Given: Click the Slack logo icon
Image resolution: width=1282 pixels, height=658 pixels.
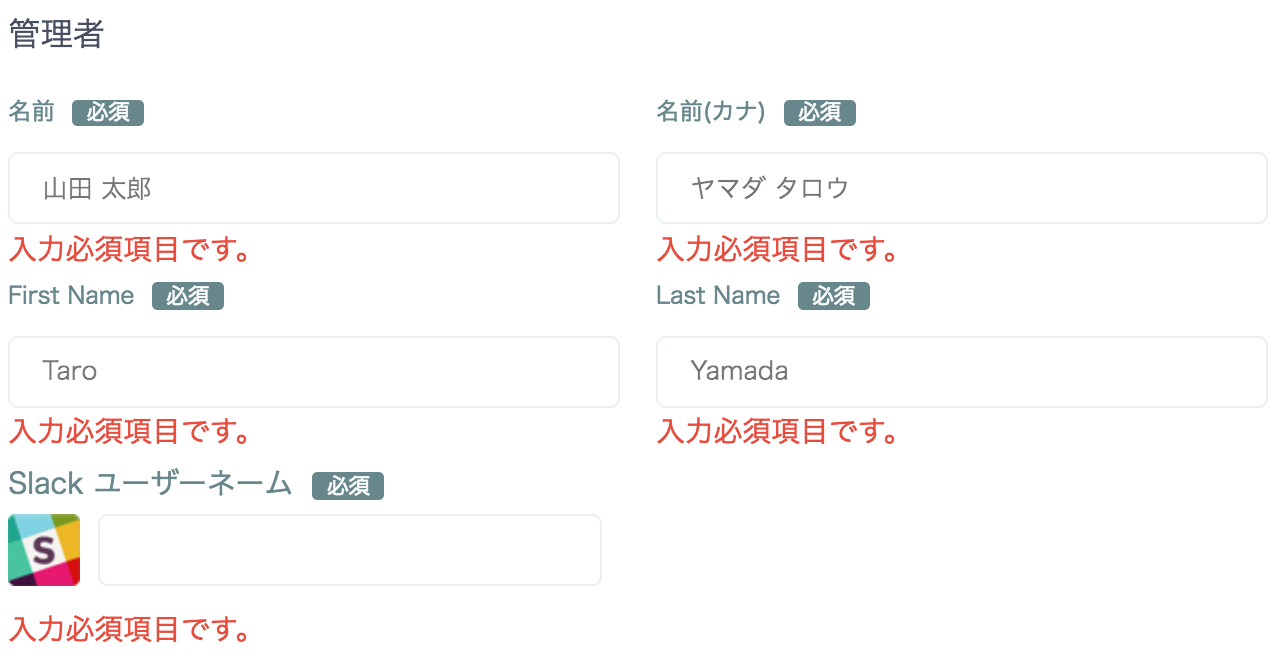Looking at the screenshot, I should click(x=44, y=550).
